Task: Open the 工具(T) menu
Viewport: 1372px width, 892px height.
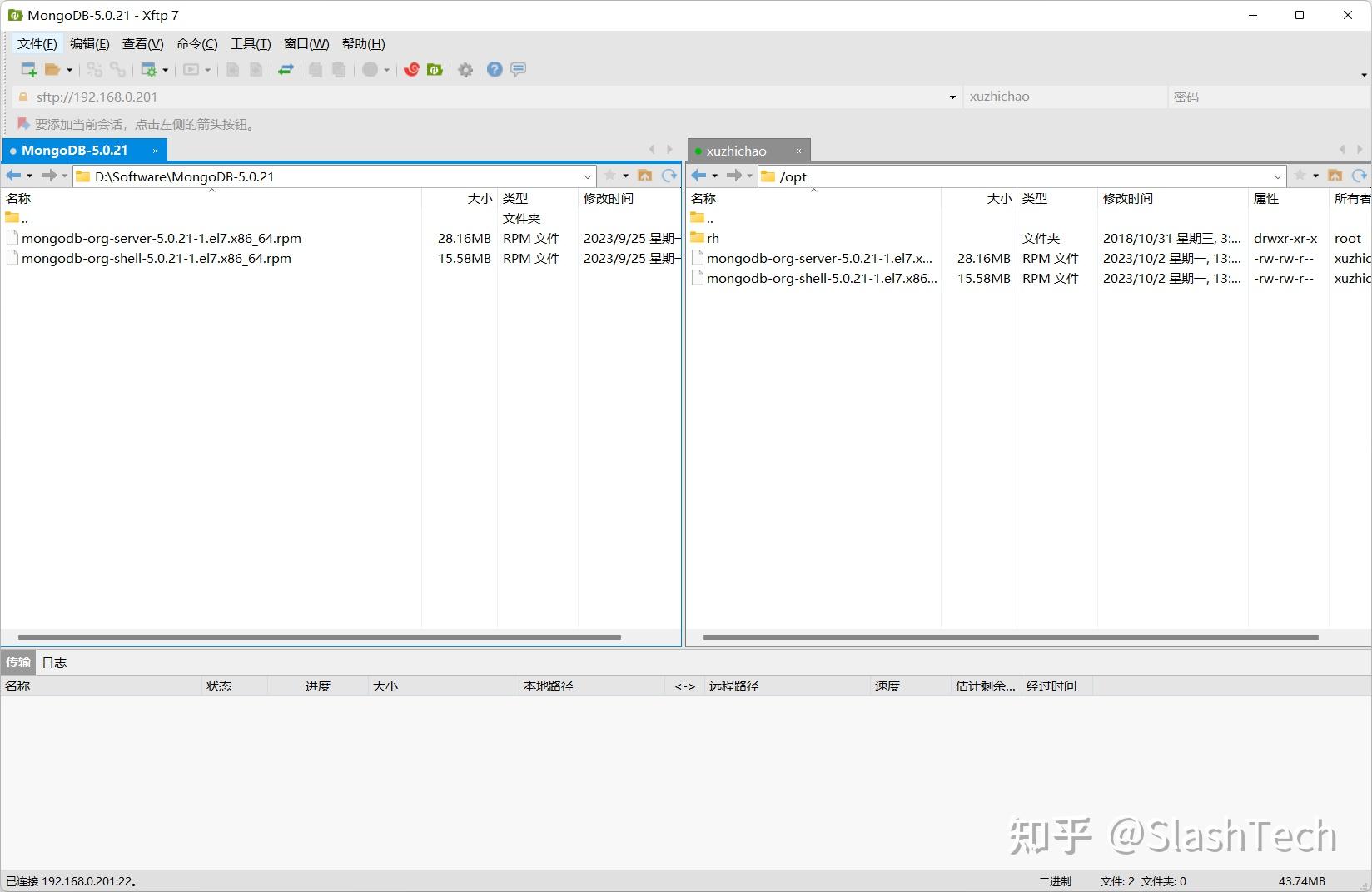Action: 250,43
